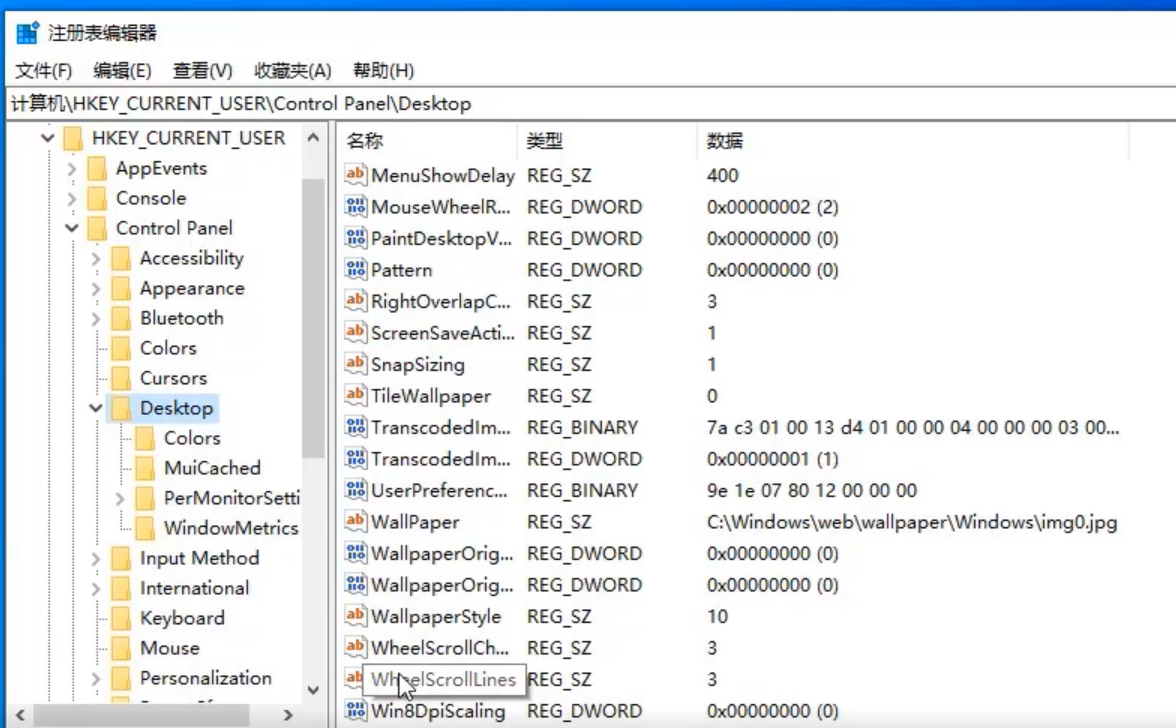Click the TileWallpaper string icon
This screenshot has height=728, width=1176.
pyautogui.click(x=356, y=395)
